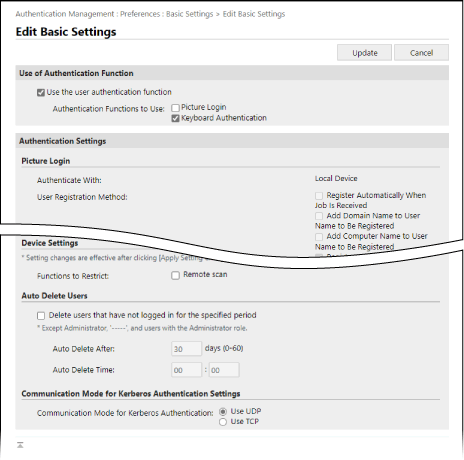Click the back-to-top arrow icon
The width and height of the screenshot is (464, 460).
point(20,445)
